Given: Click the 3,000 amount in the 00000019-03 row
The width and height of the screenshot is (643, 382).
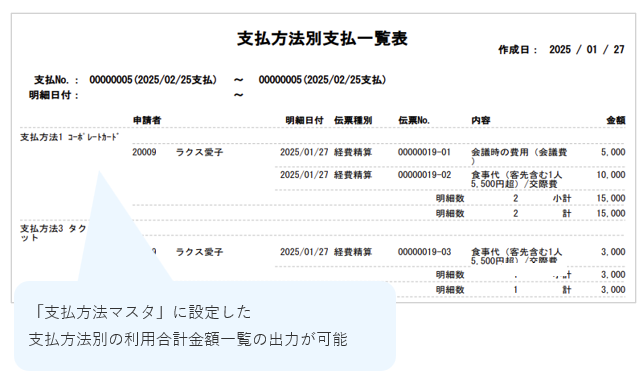Looking at the screenshot, I should point(613,252).
